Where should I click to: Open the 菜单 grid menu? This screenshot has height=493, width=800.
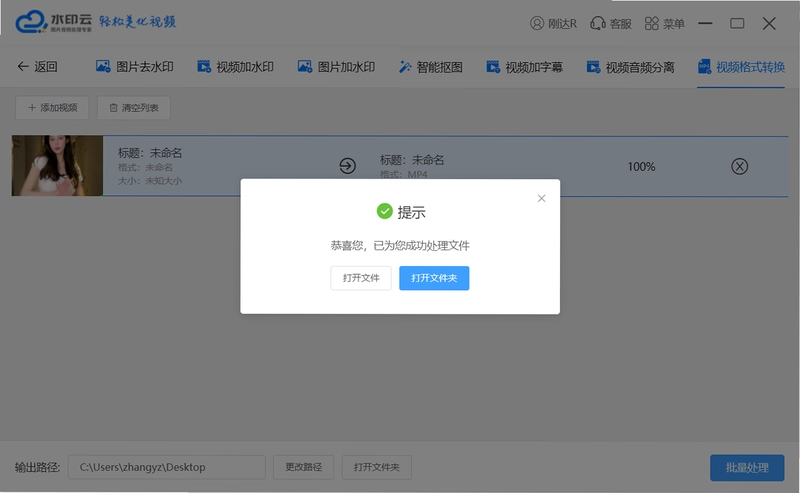tap(652, 23)
